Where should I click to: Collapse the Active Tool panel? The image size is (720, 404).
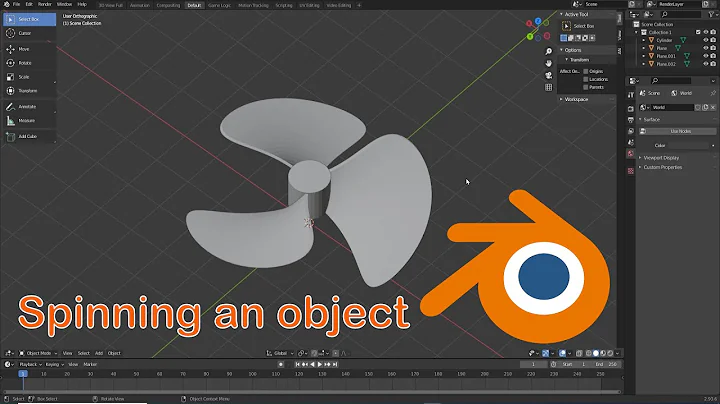pos(561,14)
